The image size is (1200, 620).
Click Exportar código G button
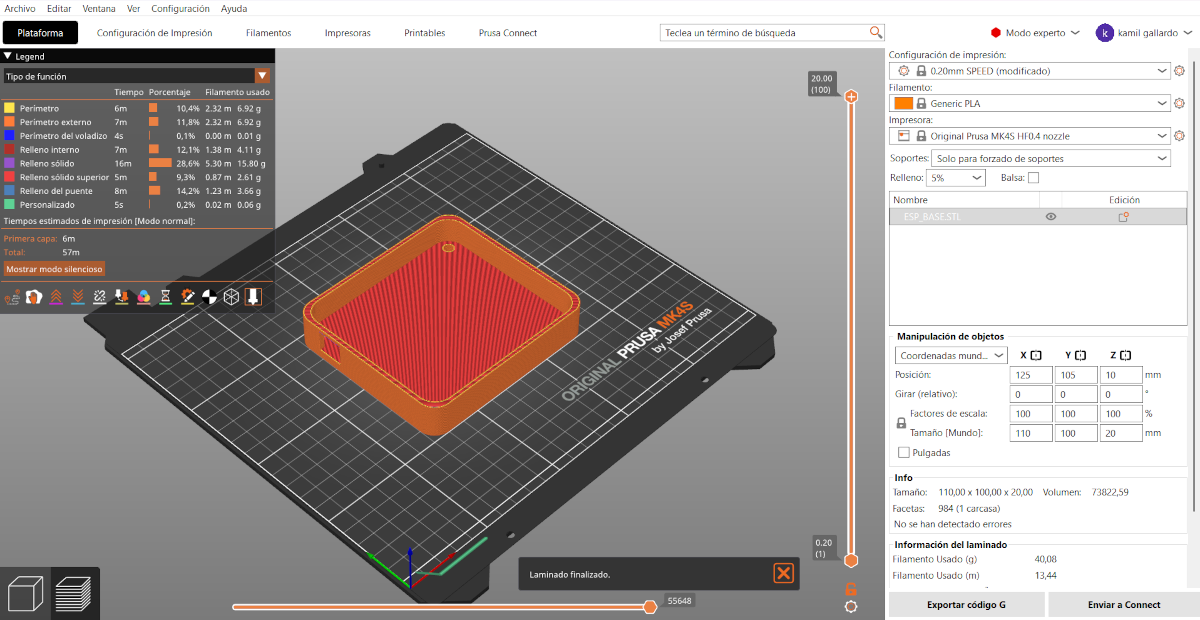[966, 604]
